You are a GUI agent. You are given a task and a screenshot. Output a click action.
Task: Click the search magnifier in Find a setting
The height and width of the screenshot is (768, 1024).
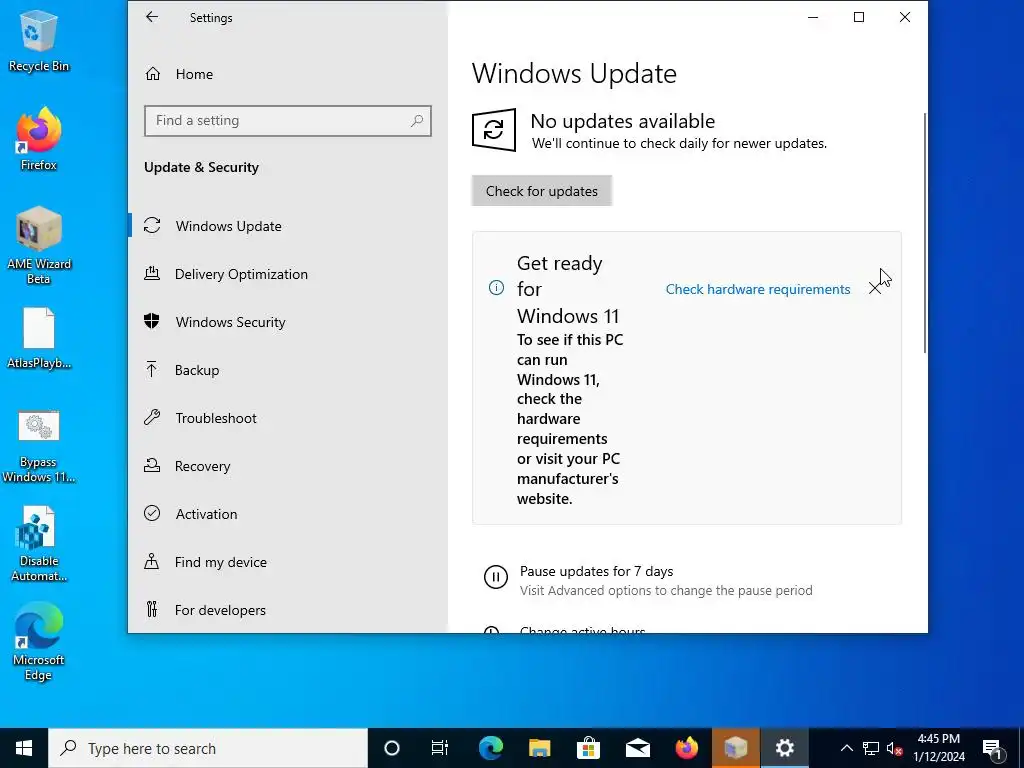click(x=417, y=121)
